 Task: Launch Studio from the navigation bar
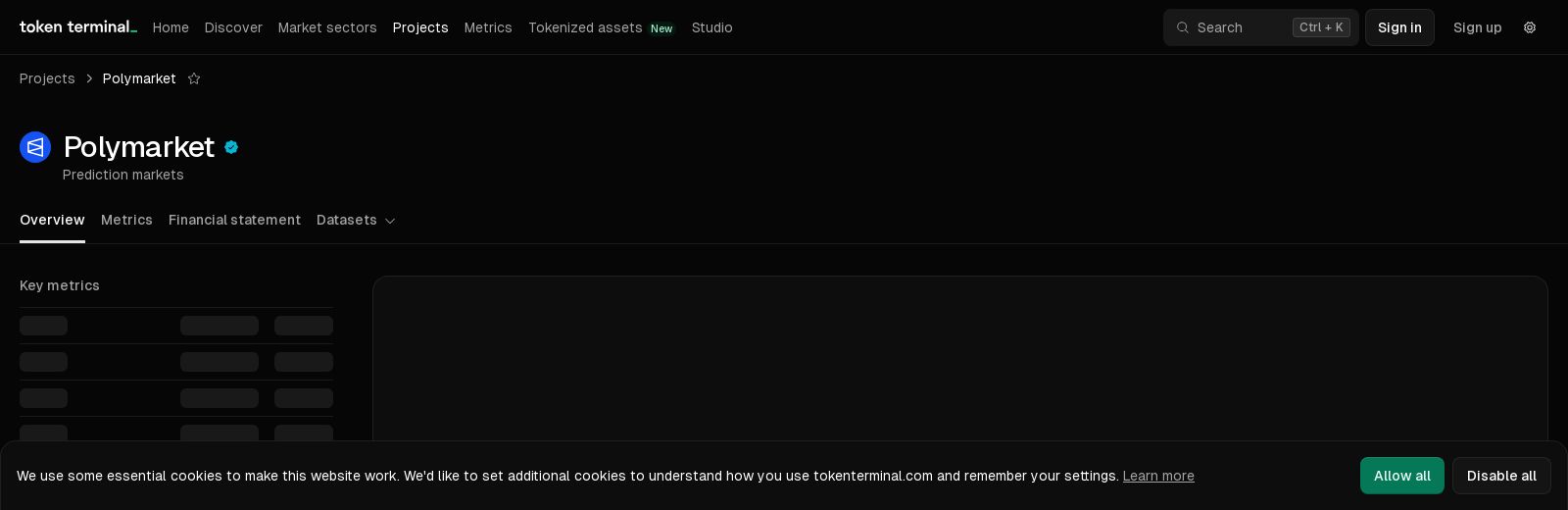[x=712, y=27]
